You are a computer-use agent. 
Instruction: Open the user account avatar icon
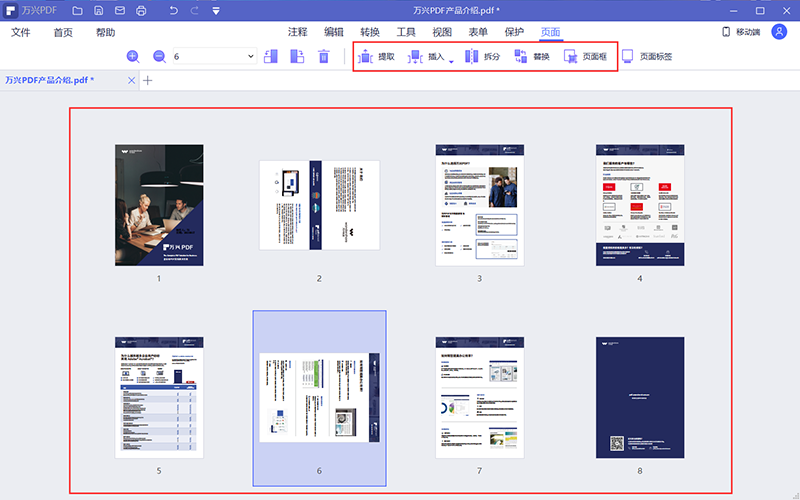(779, 32)
